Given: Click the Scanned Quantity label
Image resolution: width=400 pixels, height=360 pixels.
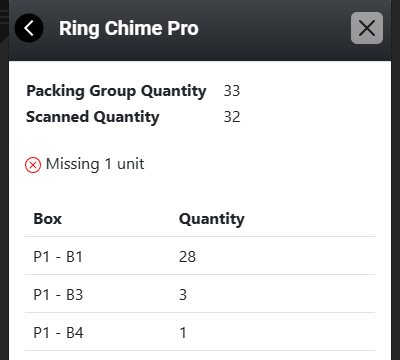Looking at the screenshot, I should (x=93, y=117).
